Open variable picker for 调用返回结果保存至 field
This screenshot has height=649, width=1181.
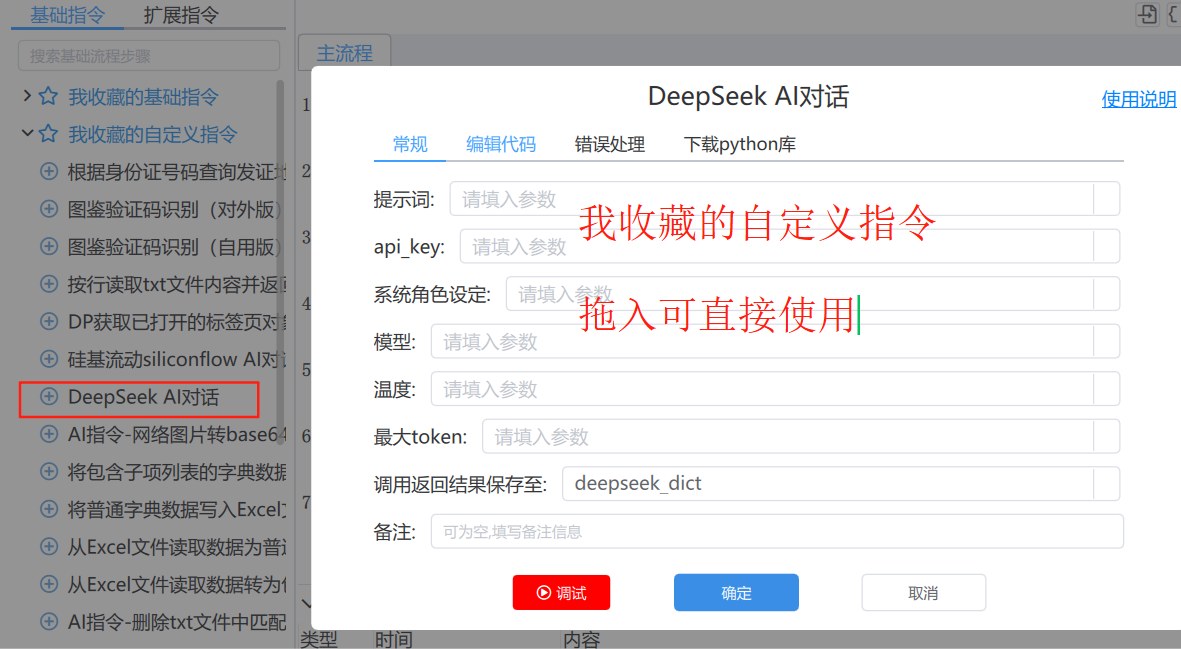coord(1106,484)
